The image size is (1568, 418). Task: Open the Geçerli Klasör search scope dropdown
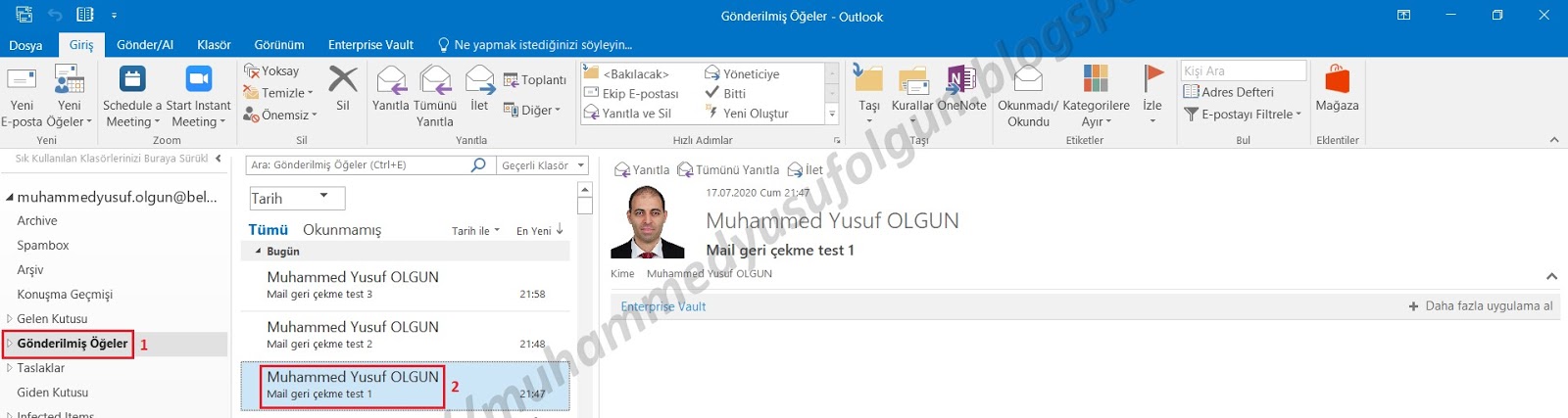coord(543,165)
